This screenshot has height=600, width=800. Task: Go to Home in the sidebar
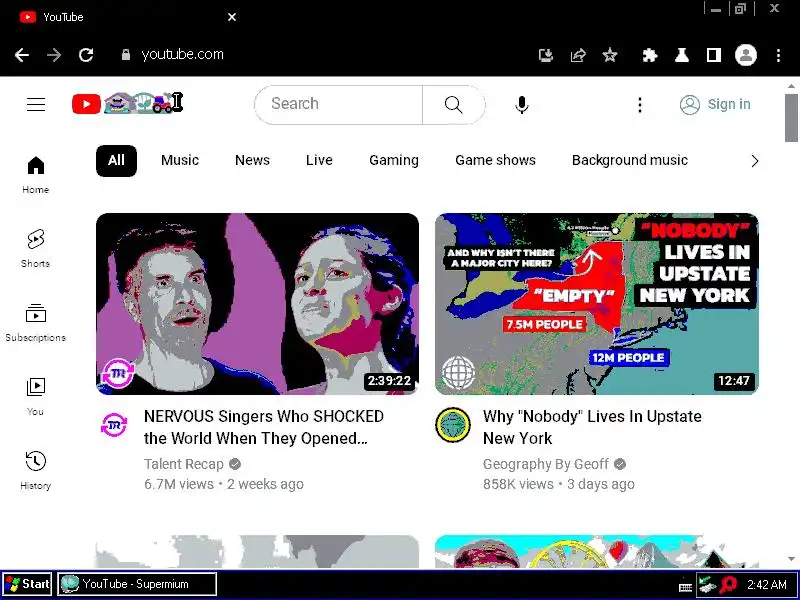coord(36,175)
